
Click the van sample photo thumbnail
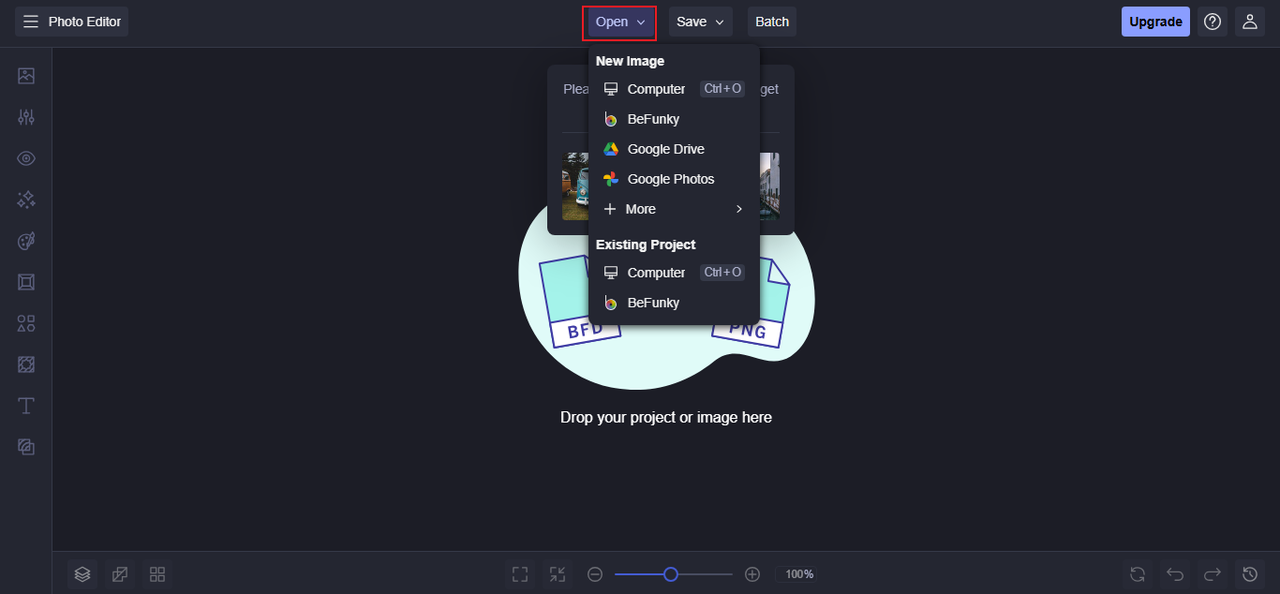[575, 186]
